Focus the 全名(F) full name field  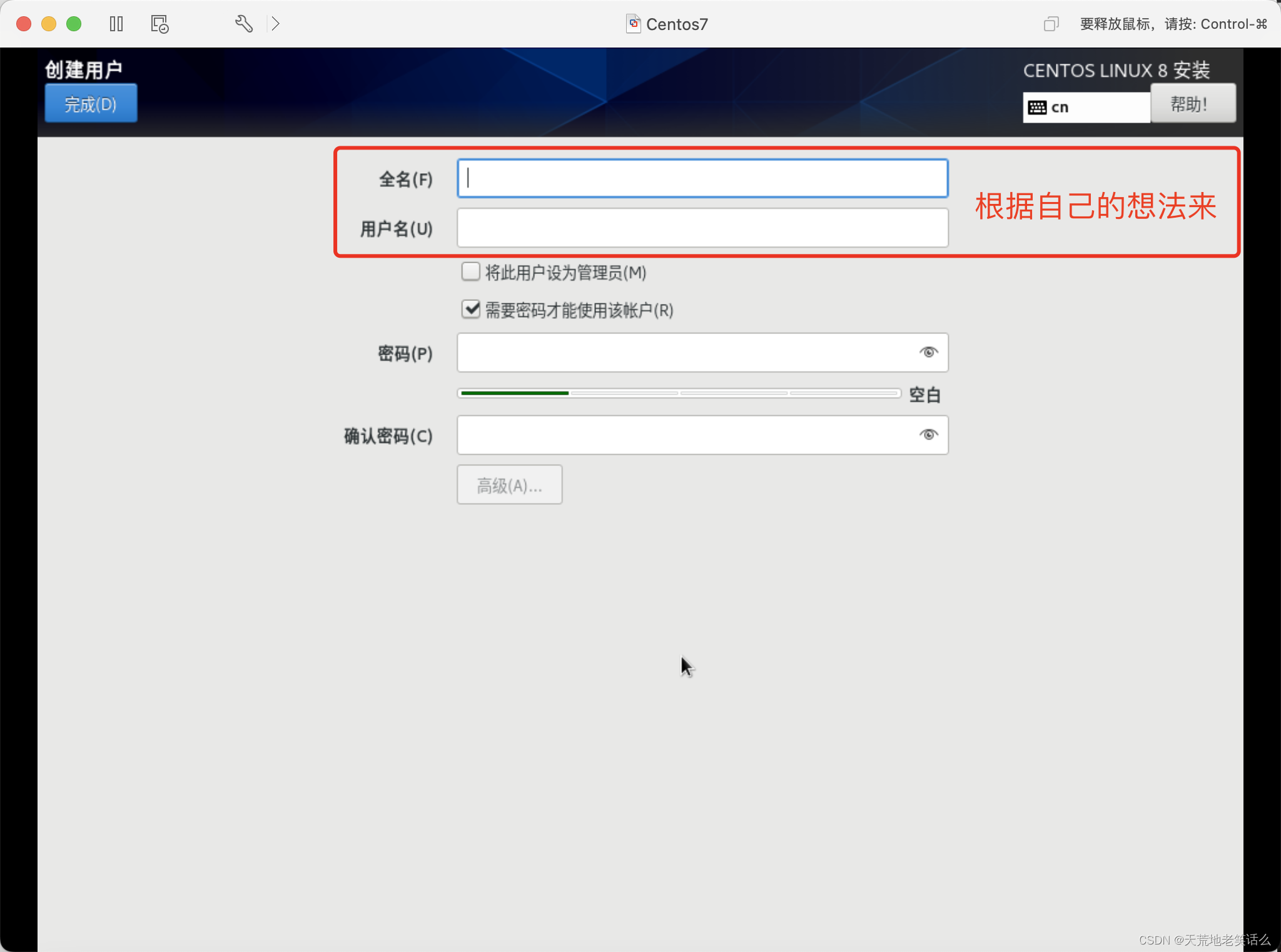(x=702, y=178)
